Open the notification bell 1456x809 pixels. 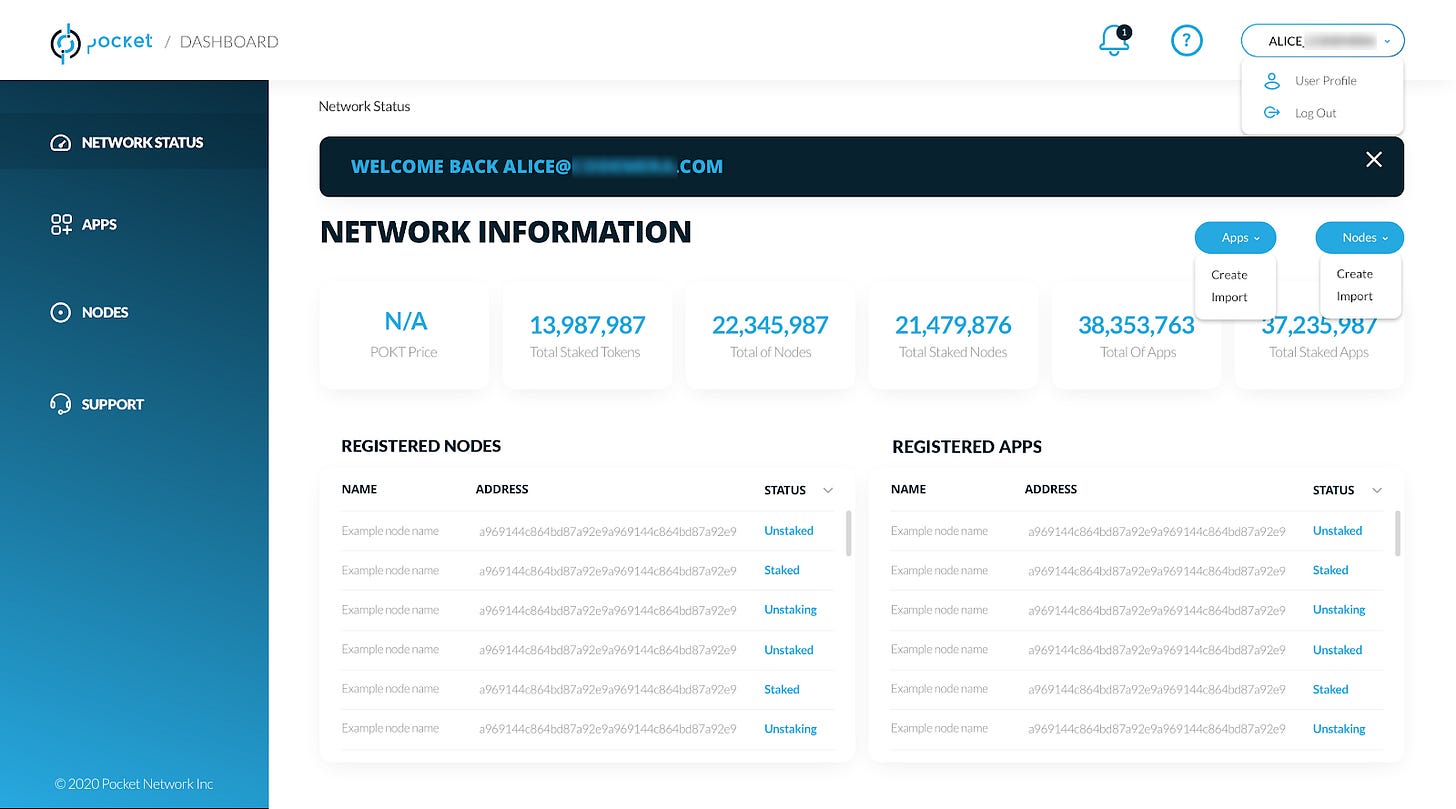point(1113,41)
